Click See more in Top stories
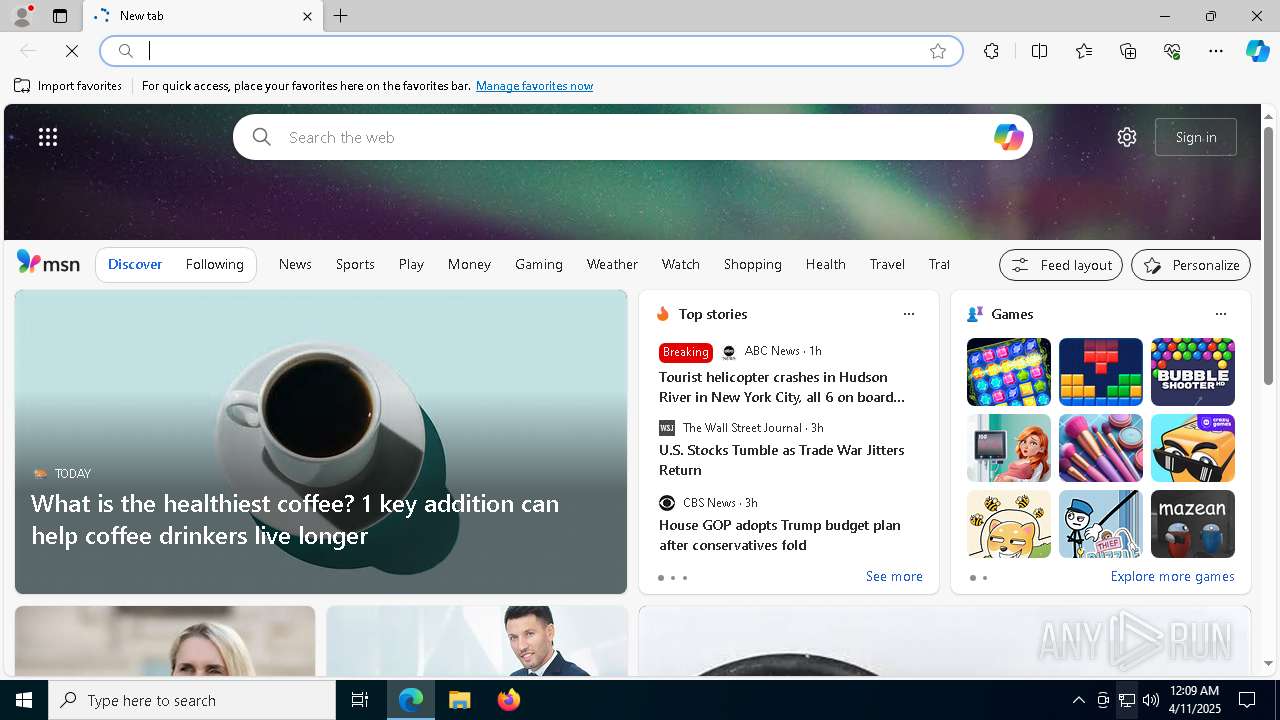The height and width of the screenshot is (720, 1280). click(x=894, y=577)
